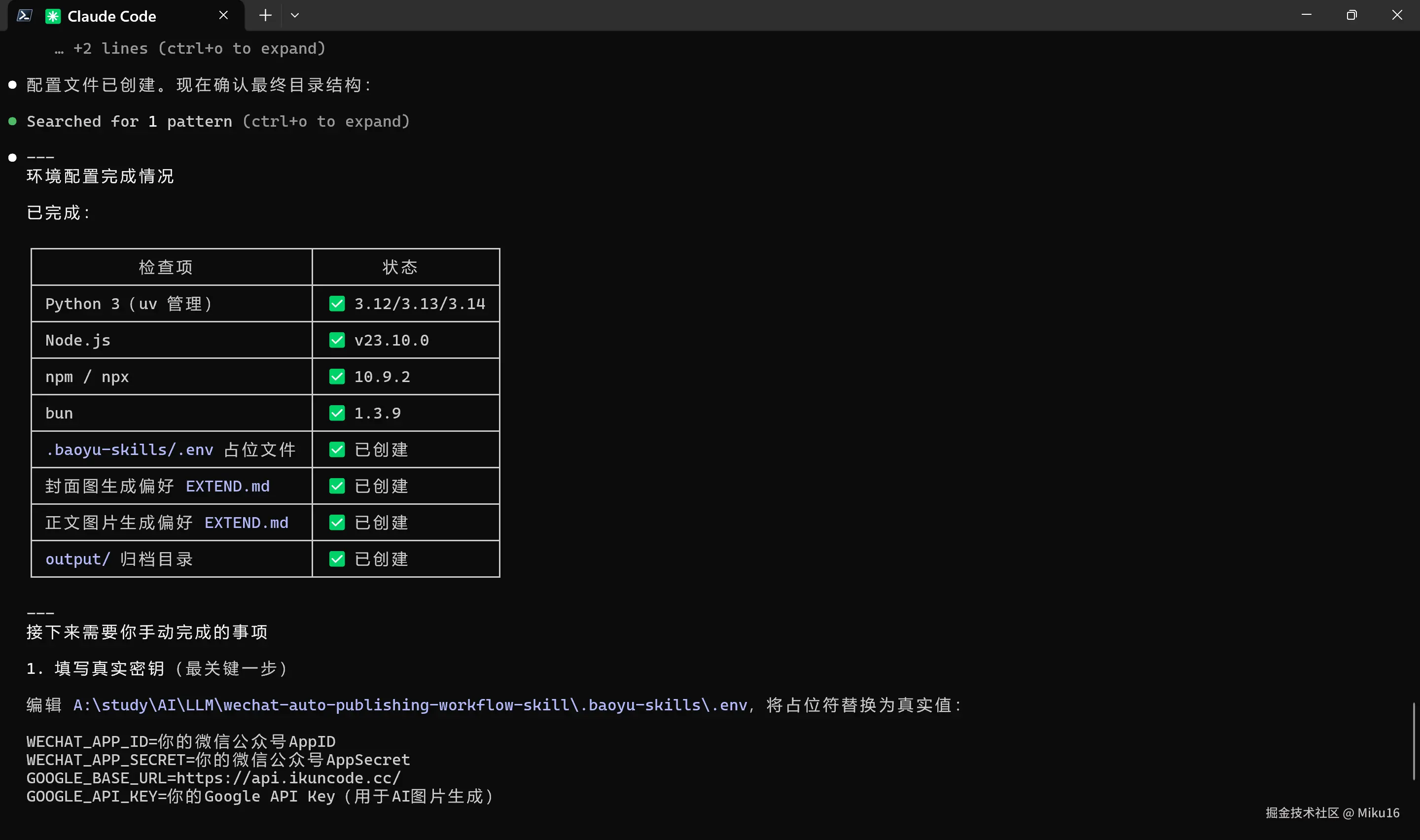Click the green check for output/ archive directory
Screen dimensions: 1420x840
tap(337, 559)
